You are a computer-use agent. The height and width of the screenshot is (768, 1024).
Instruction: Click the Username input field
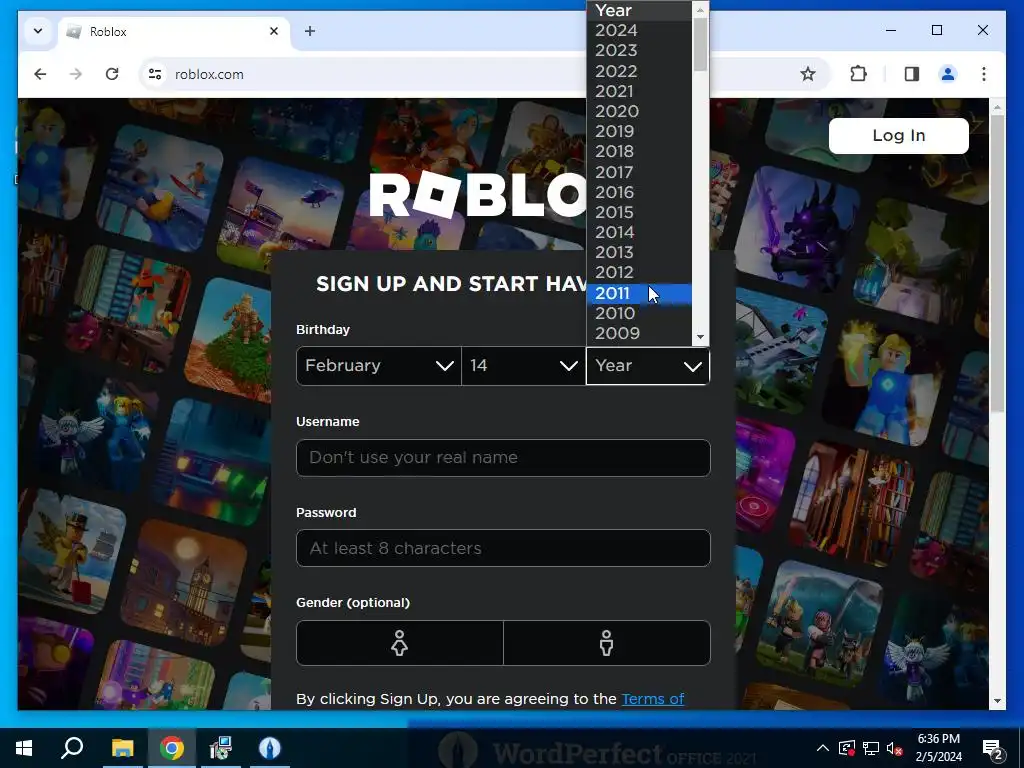pyautogui.click(x=503, y=458)
